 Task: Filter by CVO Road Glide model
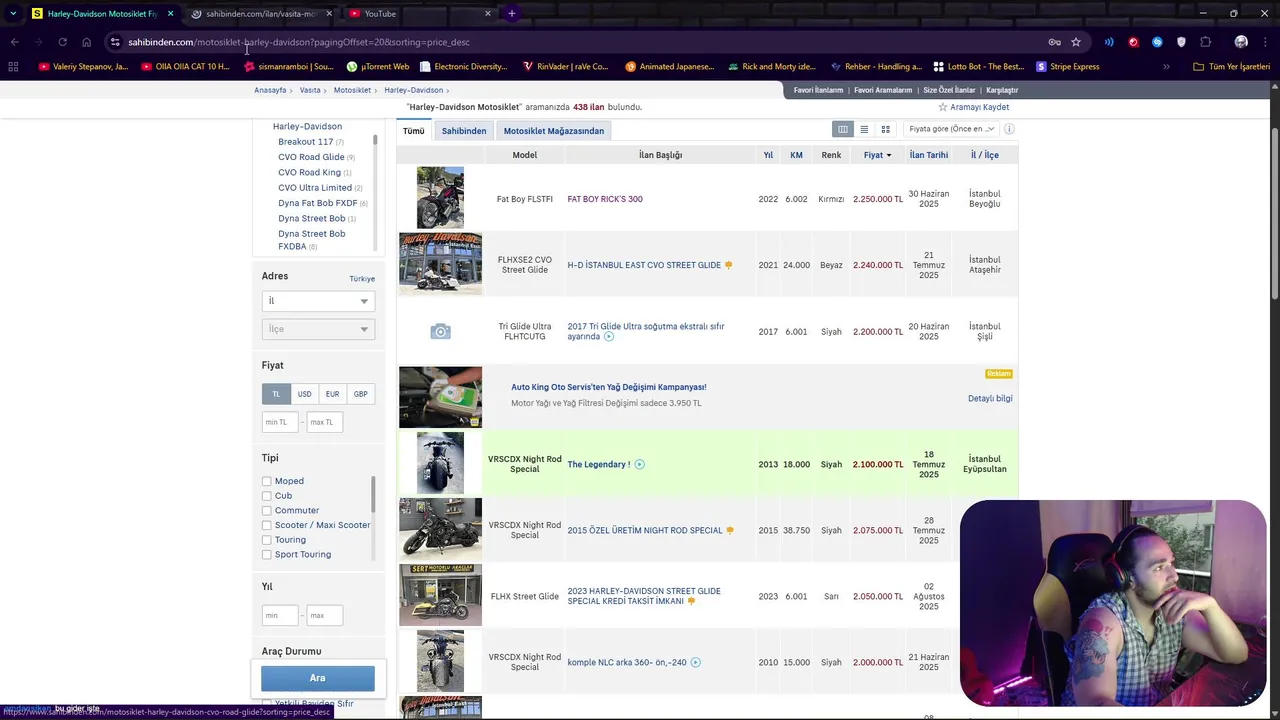pyautogui.click(x=311, y=157)
